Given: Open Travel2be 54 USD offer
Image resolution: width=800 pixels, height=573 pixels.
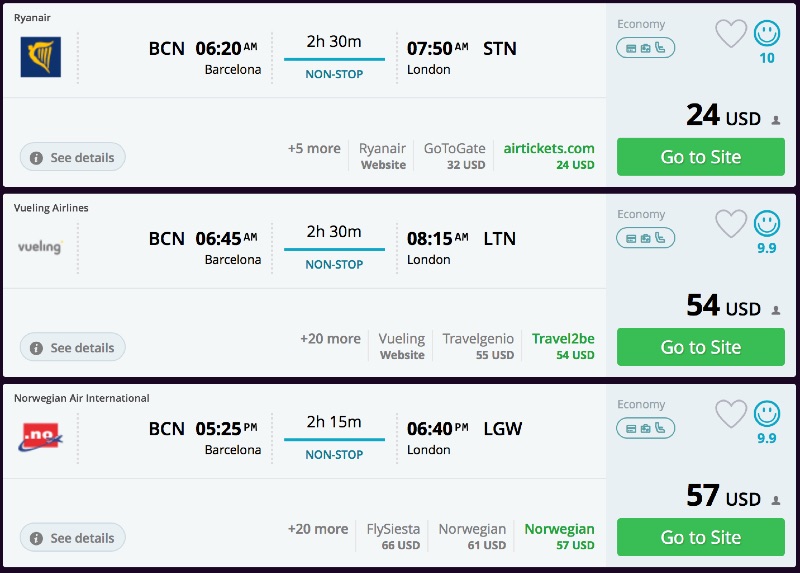Looking at the screenshot, I should 563,346.
